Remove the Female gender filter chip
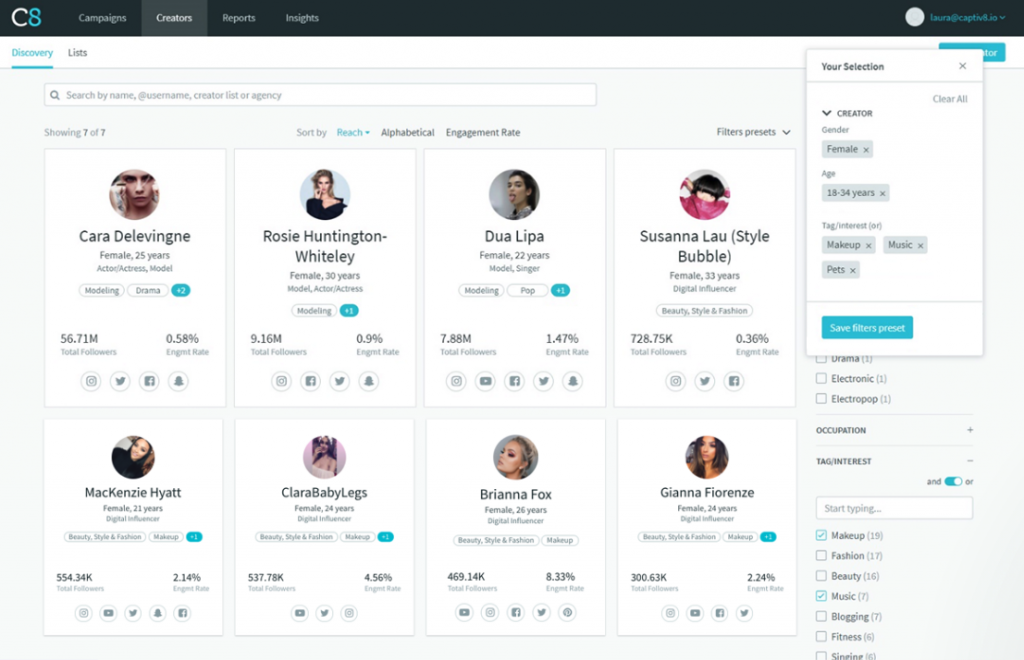The width and height of the screenshot is (1024, 660). (866, 149)
